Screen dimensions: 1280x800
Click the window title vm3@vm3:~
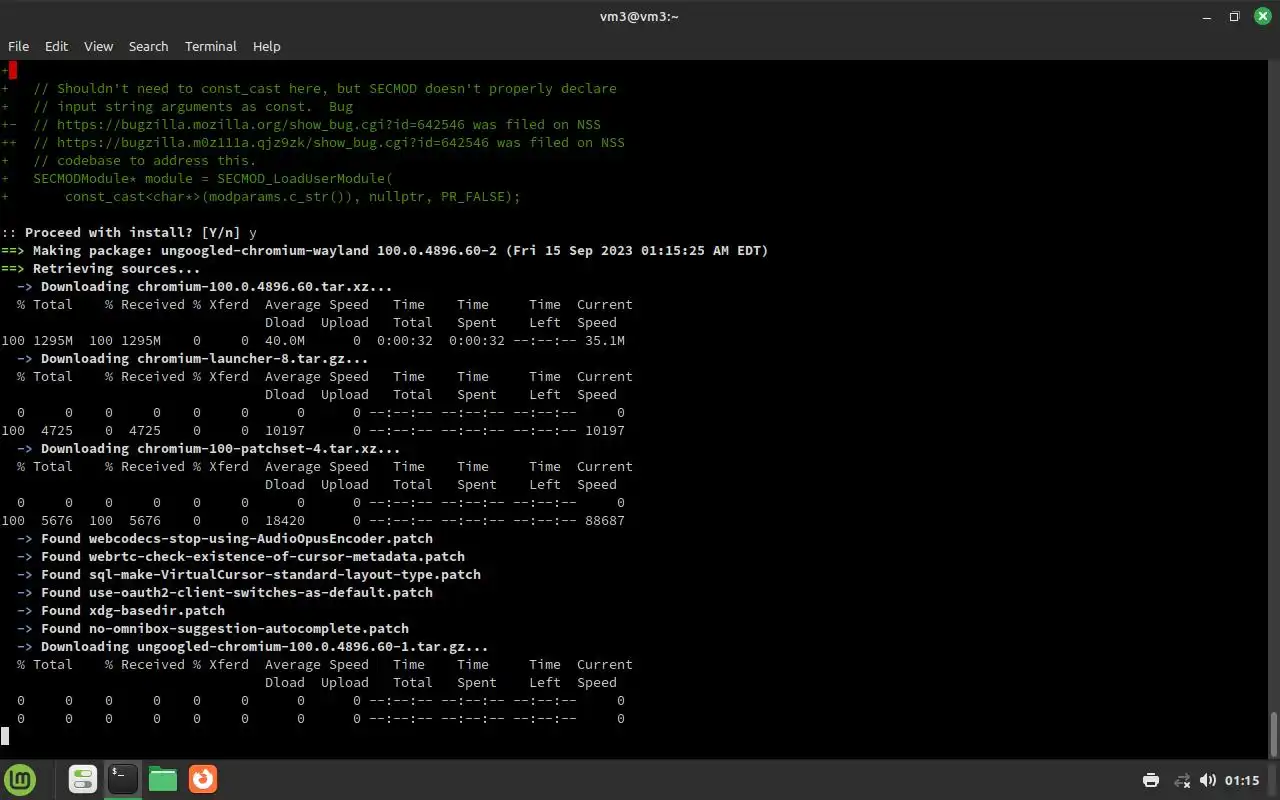pyautogui.click(x=639, y=16)
